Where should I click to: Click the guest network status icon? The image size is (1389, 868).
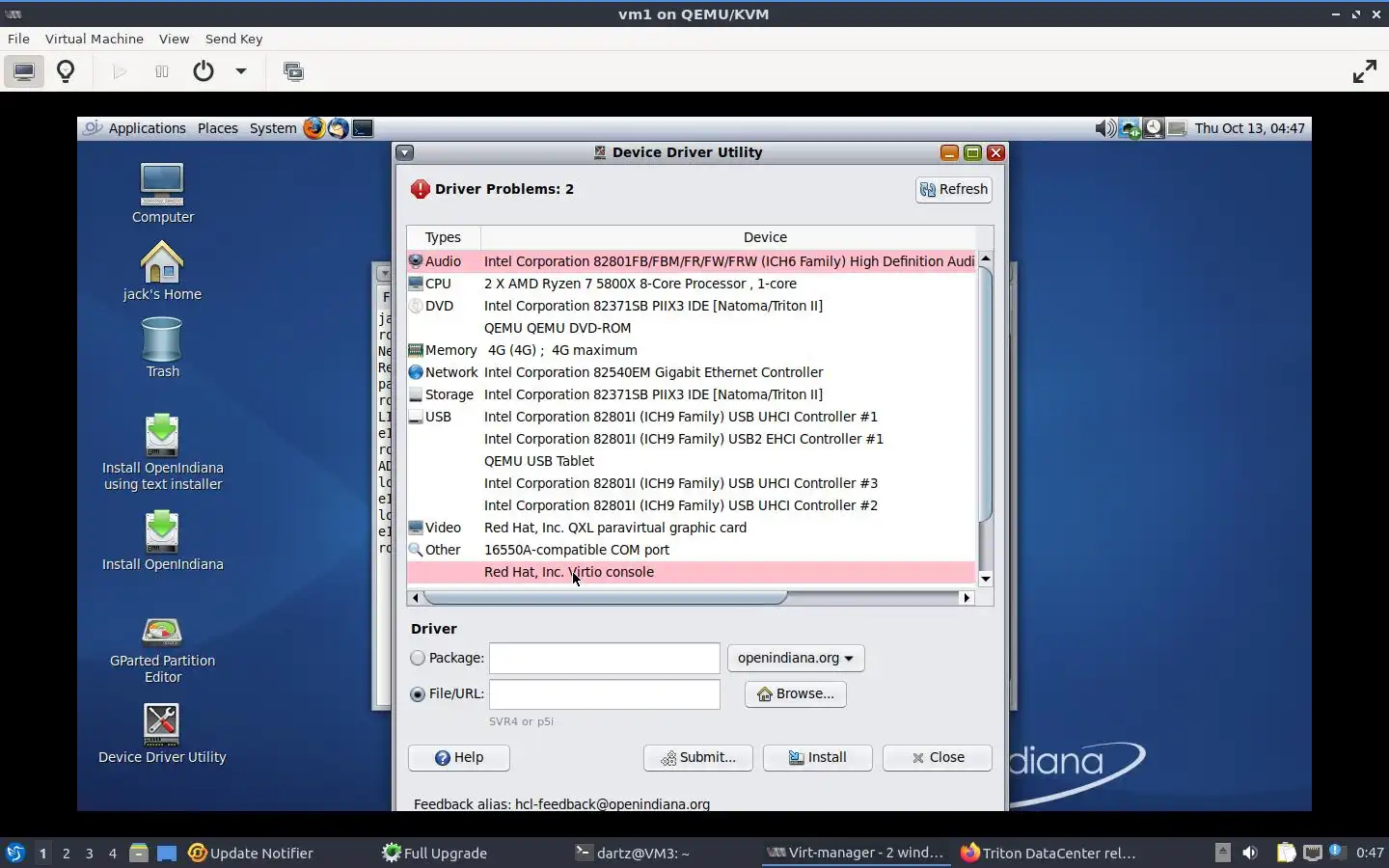1130,128
